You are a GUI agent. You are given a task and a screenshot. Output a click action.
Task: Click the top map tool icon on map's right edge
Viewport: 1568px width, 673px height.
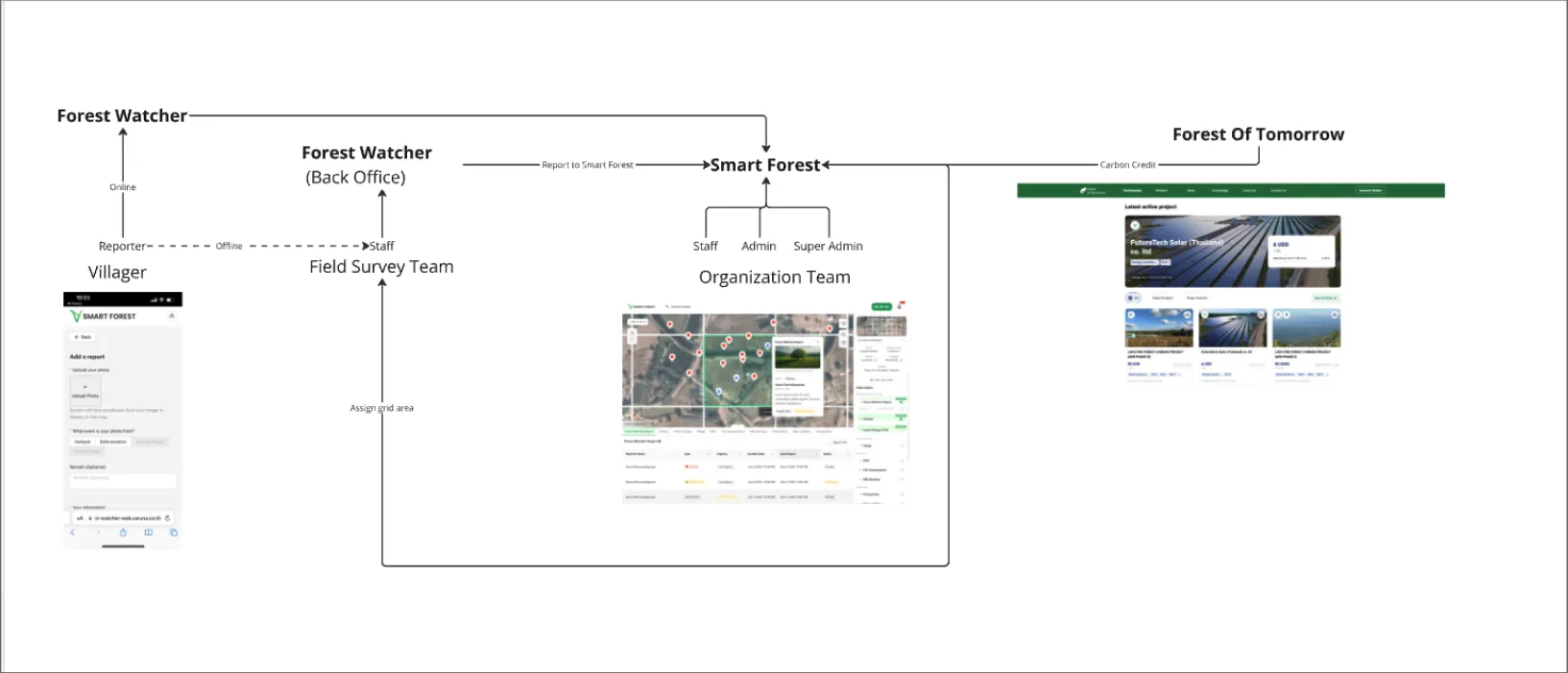coord(843,324)
